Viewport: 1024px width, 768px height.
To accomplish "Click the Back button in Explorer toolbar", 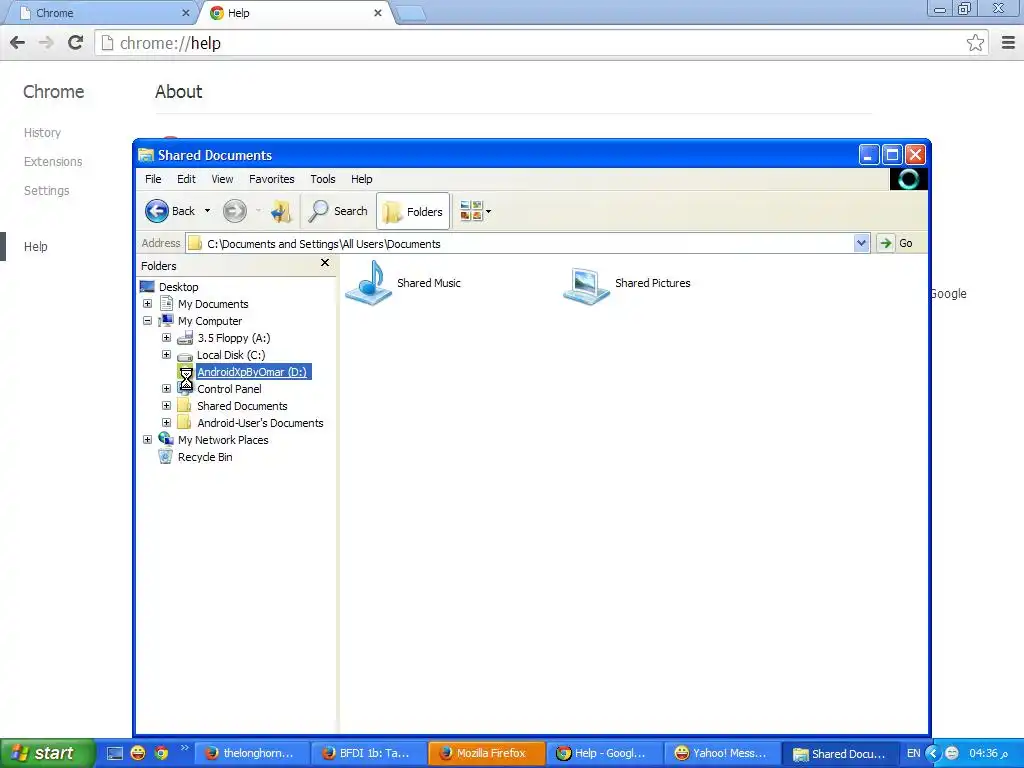I will tap(170, 211).
